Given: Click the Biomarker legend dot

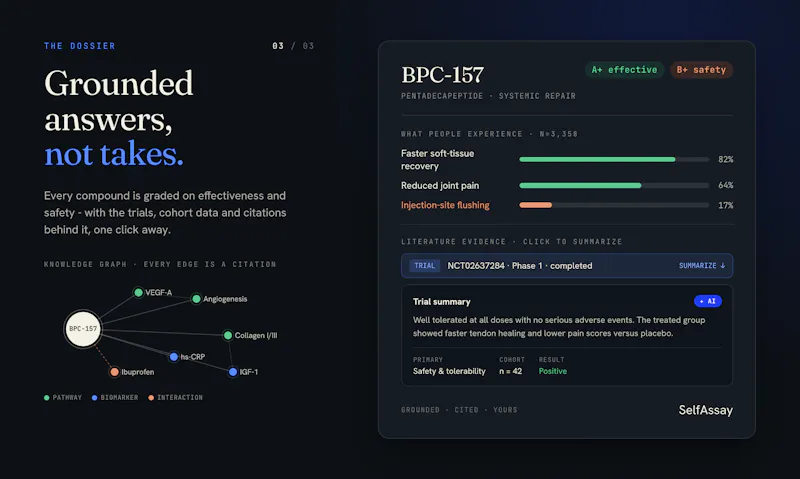Looking at the screenshot, I should pos(94,397).
